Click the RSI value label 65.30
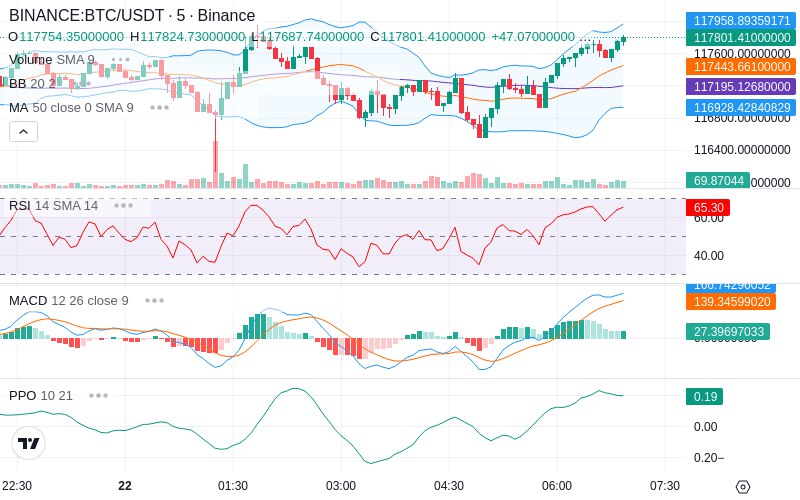Image resolution: width=800 pixels, height=500 pixels. (x=708, y=208)
